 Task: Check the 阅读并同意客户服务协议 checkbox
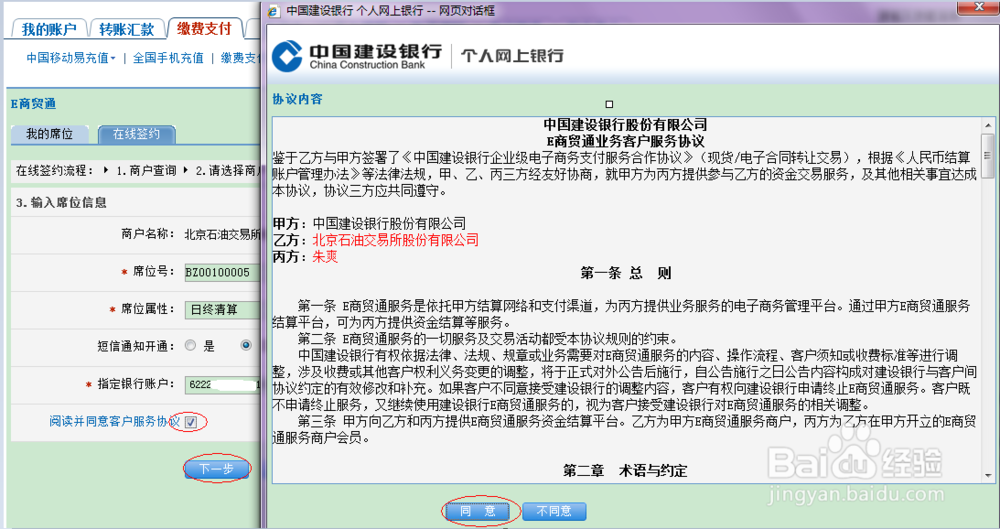pyautogui.click(x=191, y=422)
